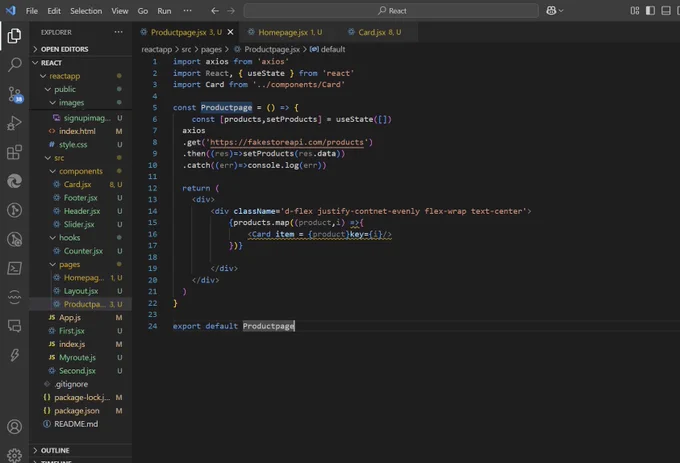Collapse the components folder
The width and height of the screenshot is (680, 463).
80,171
